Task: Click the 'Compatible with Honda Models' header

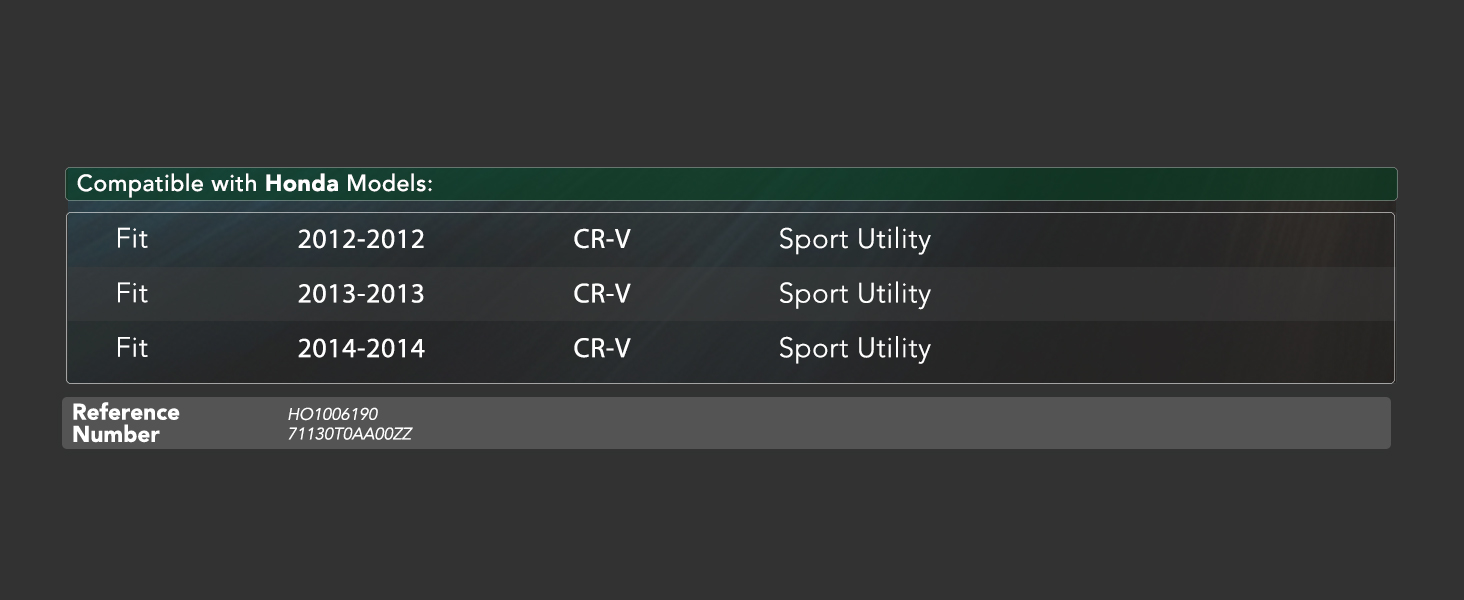Action: coord(731,184)
